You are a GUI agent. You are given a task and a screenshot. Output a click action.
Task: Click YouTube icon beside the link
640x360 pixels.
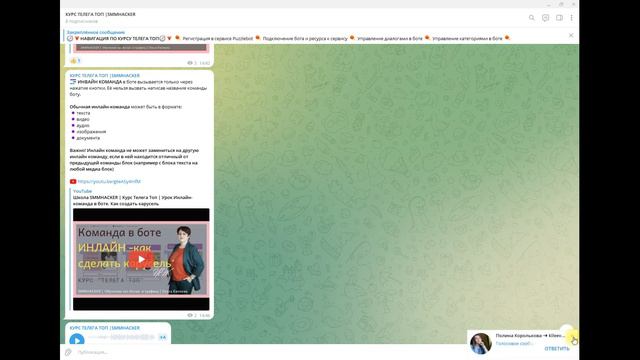(73, 181)
